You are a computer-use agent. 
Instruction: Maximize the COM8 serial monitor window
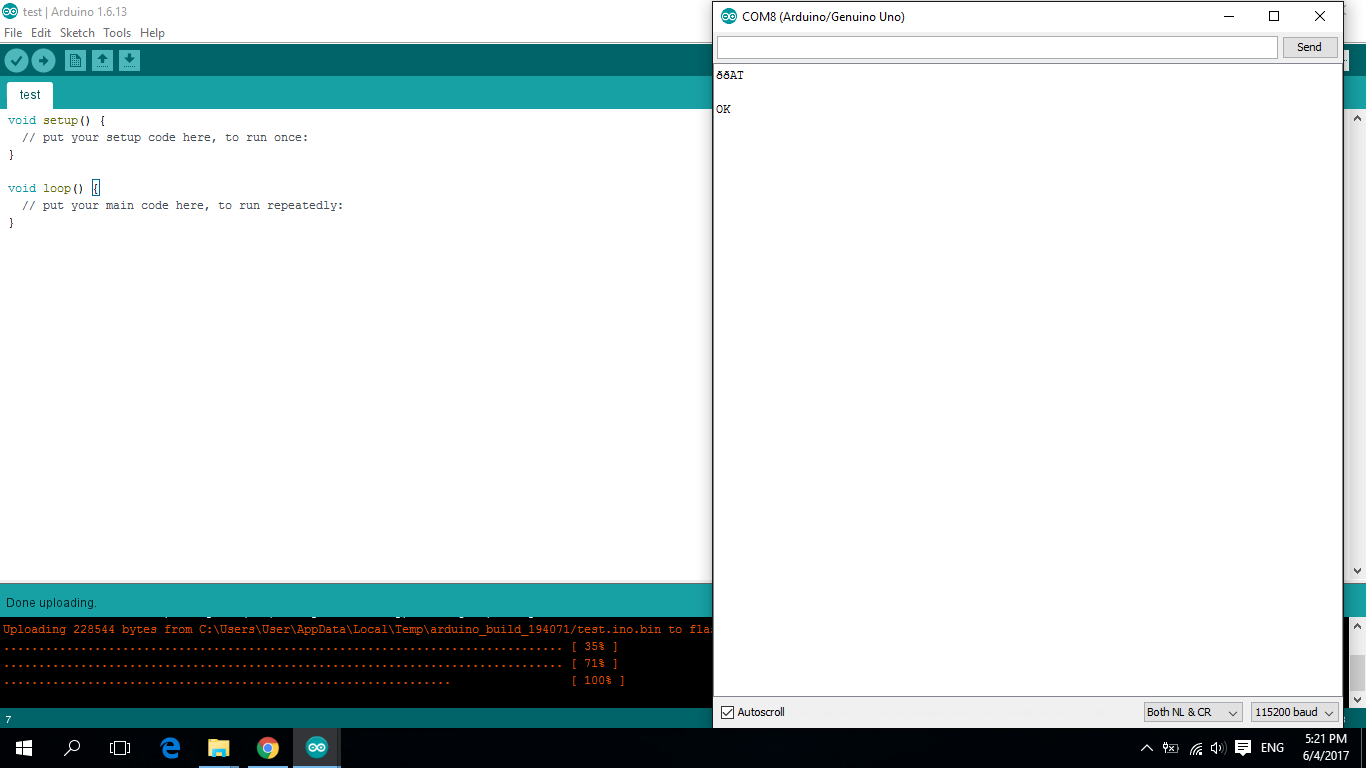click(x=1274, y=16)
